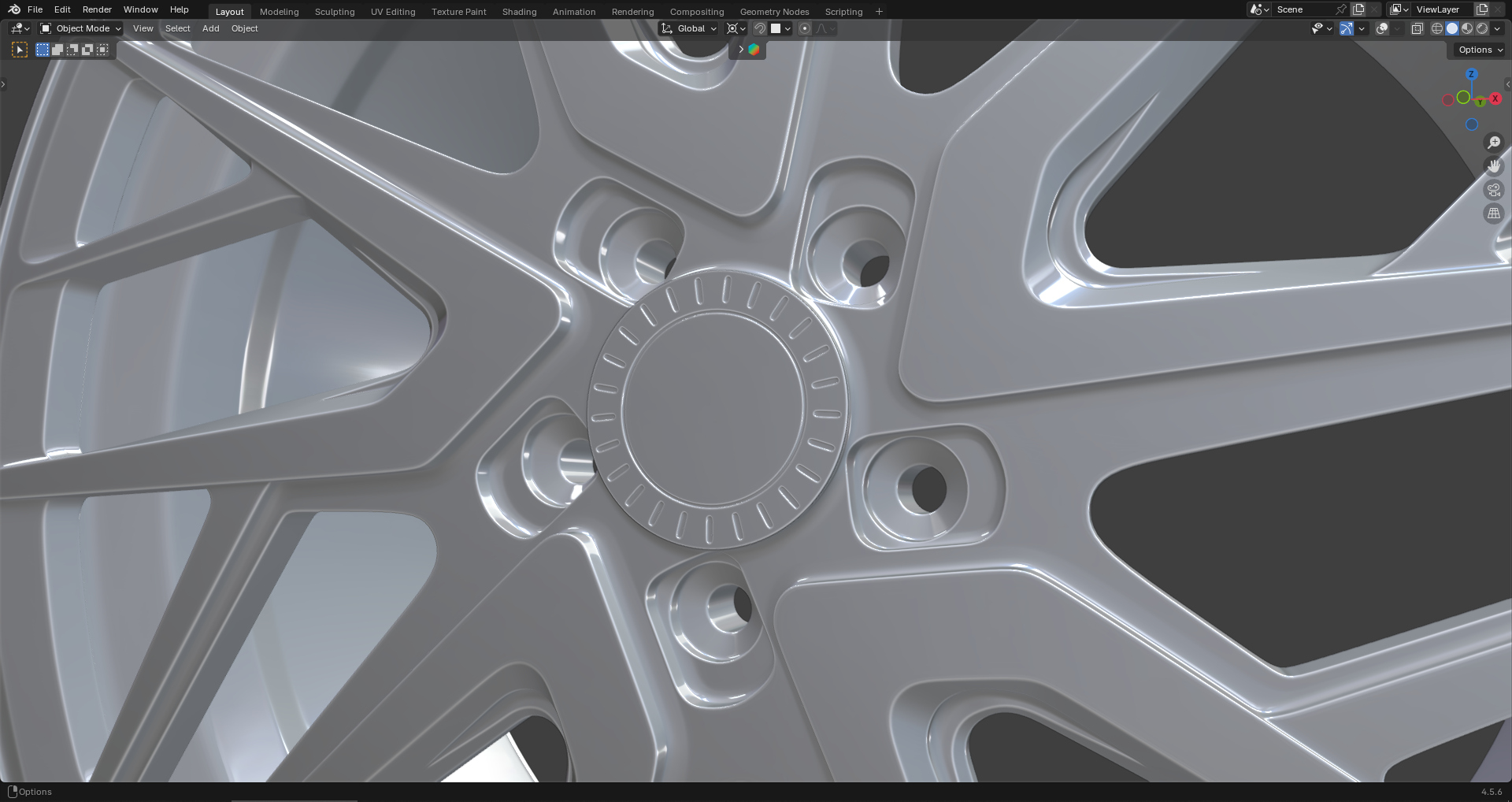This screenshot has height=802, width=1512.
Task: Switch to Shading workspace tab
Action: tap(519, 12)
